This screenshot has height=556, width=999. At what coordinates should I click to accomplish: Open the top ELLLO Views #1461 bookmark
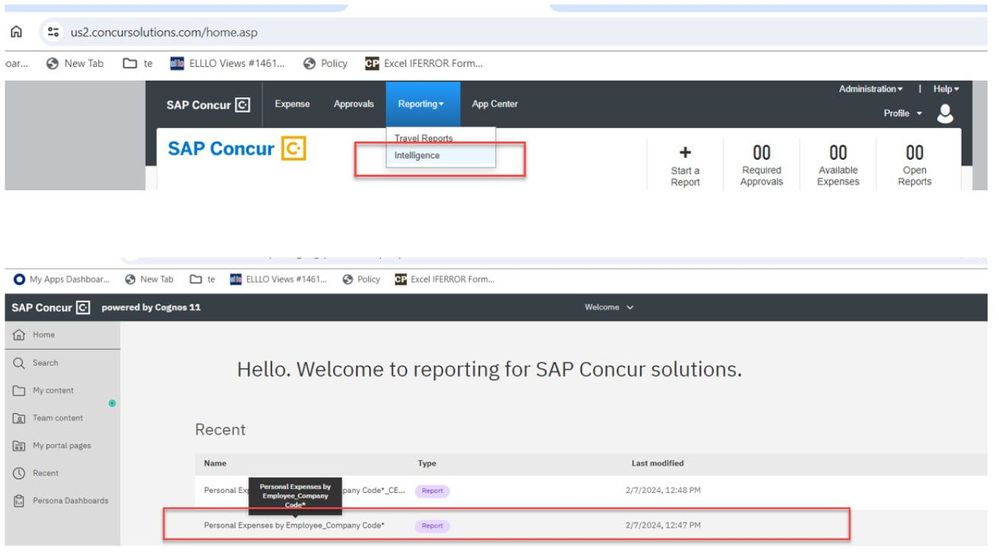[227, 63]
